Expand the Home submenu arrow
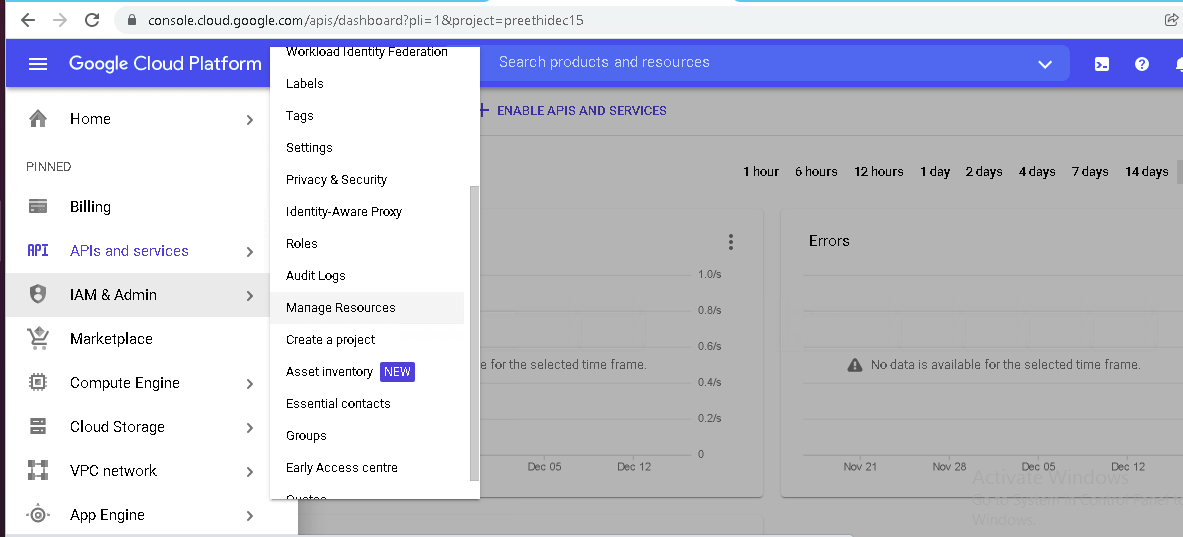The width and height of the screenshot is (1183, 537). [250, 119]
